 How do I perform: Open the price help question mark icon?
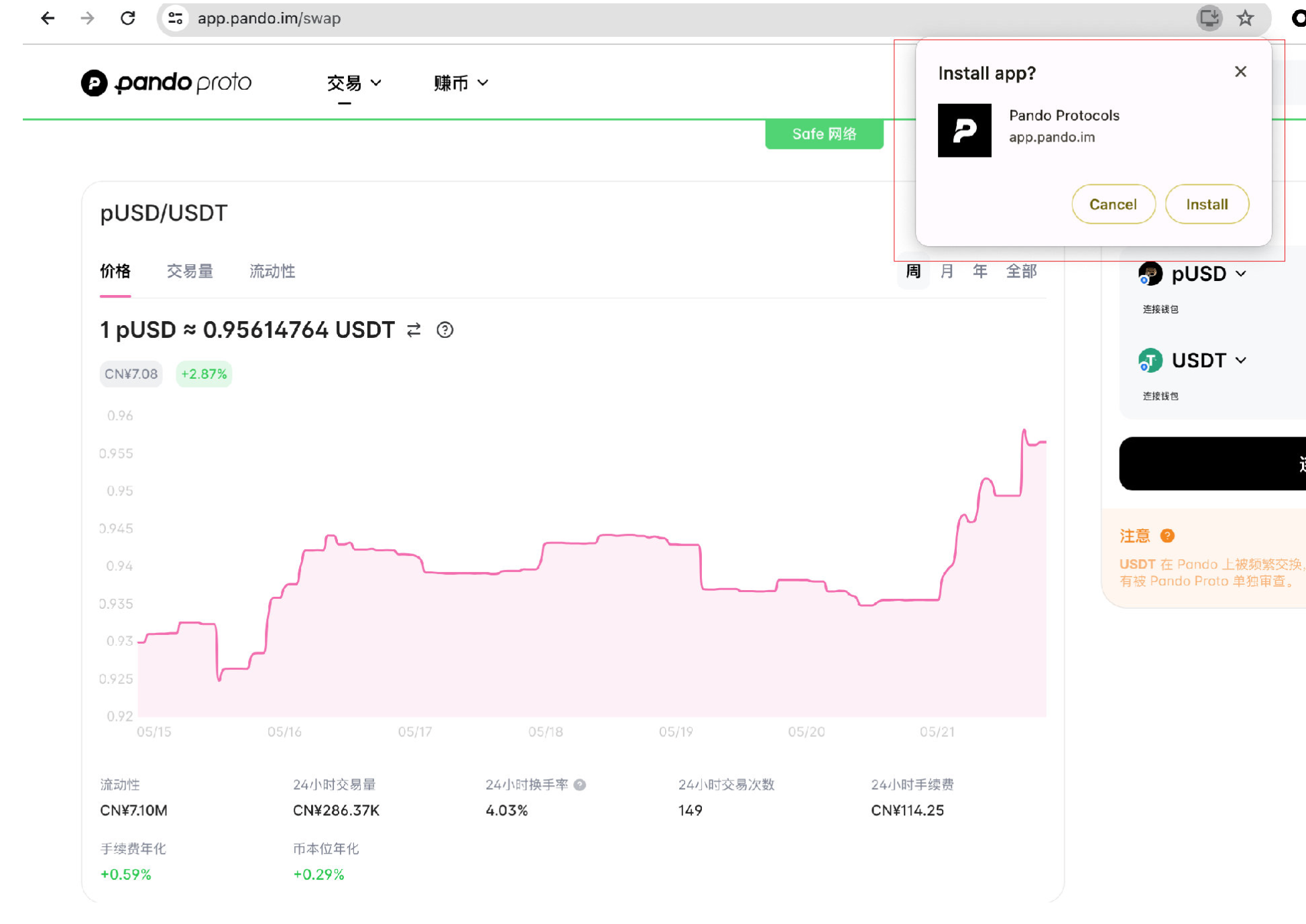444,330
